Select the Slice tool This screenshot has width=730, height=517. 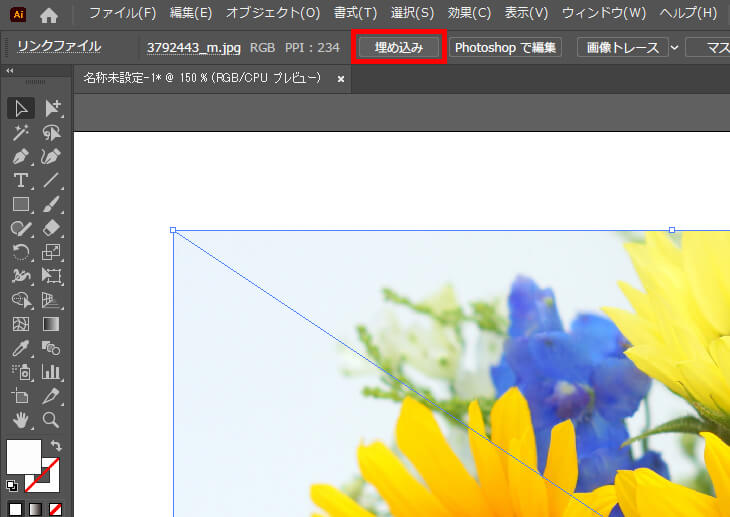click(x=52, y=396)
